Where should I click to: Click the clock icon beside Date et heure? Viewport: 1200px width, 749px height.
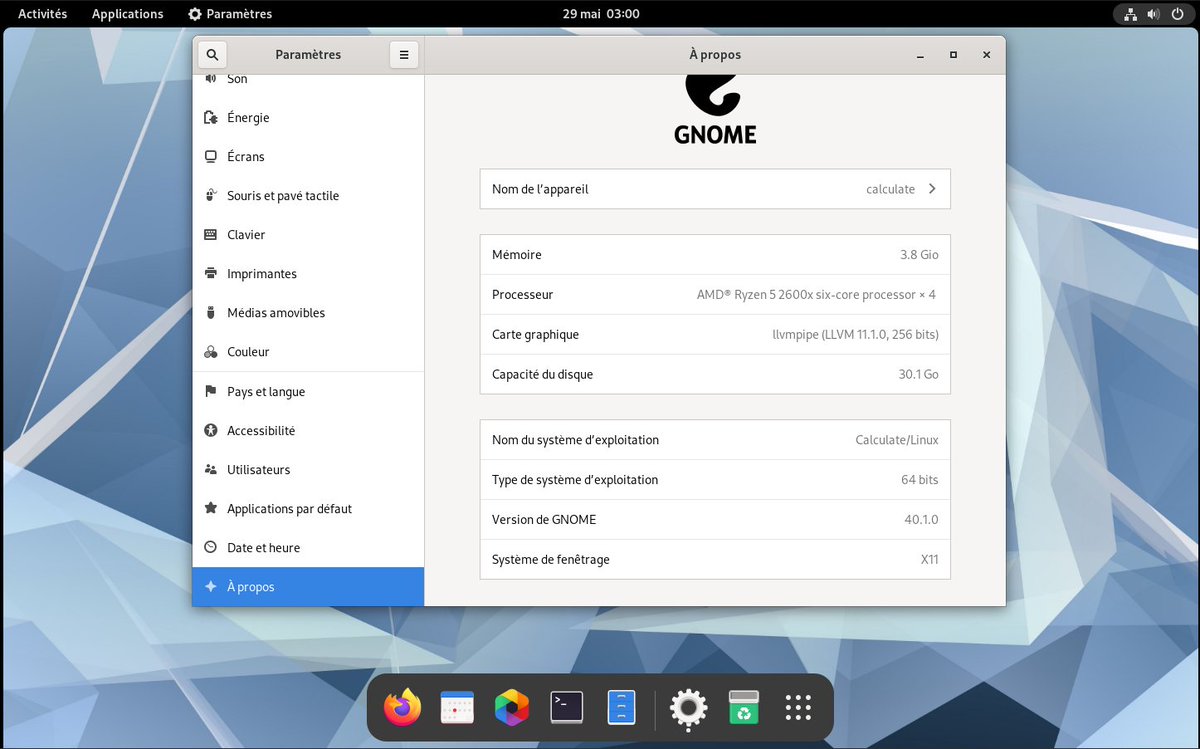click(210, 547)
